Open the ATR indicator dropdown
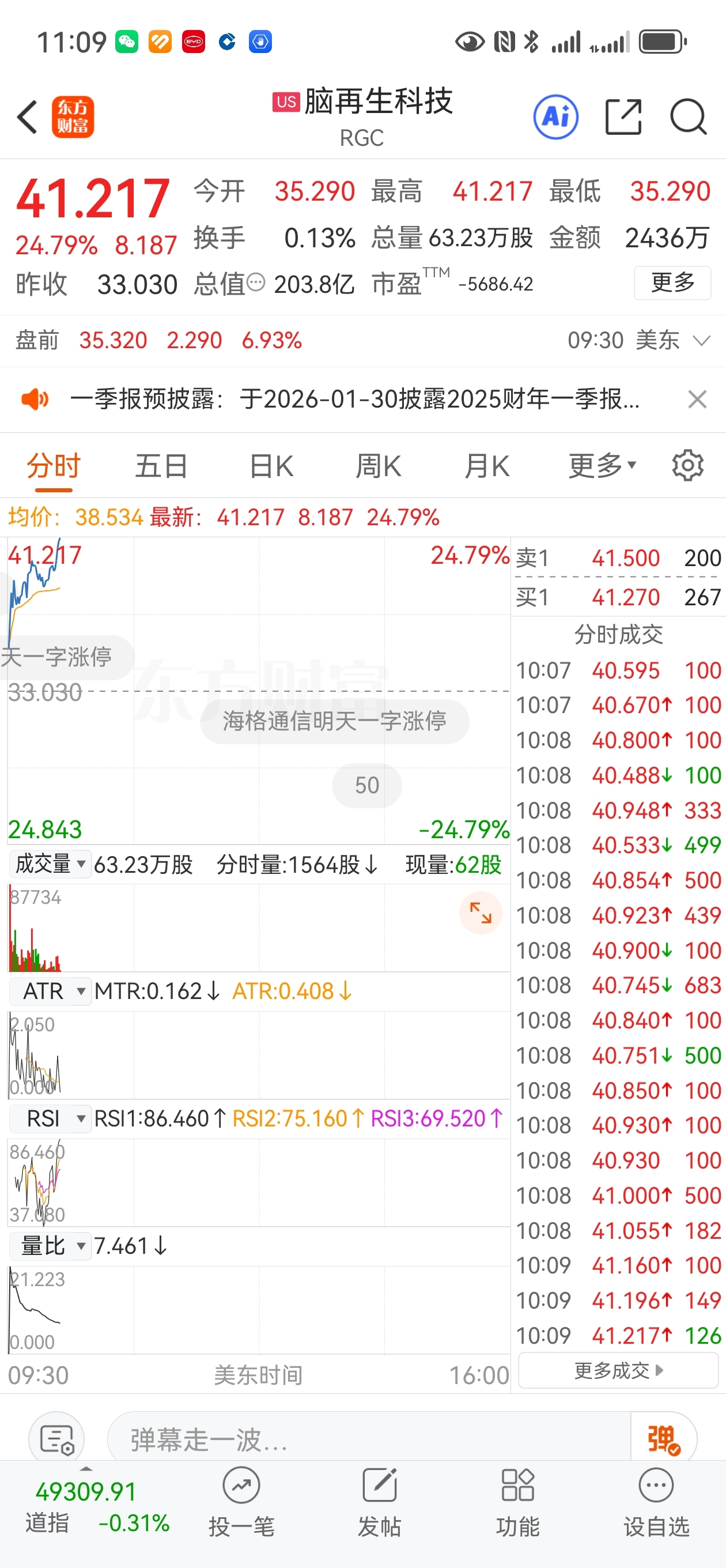This screenshot has height=1568, width=726. [x=50, y=991]
